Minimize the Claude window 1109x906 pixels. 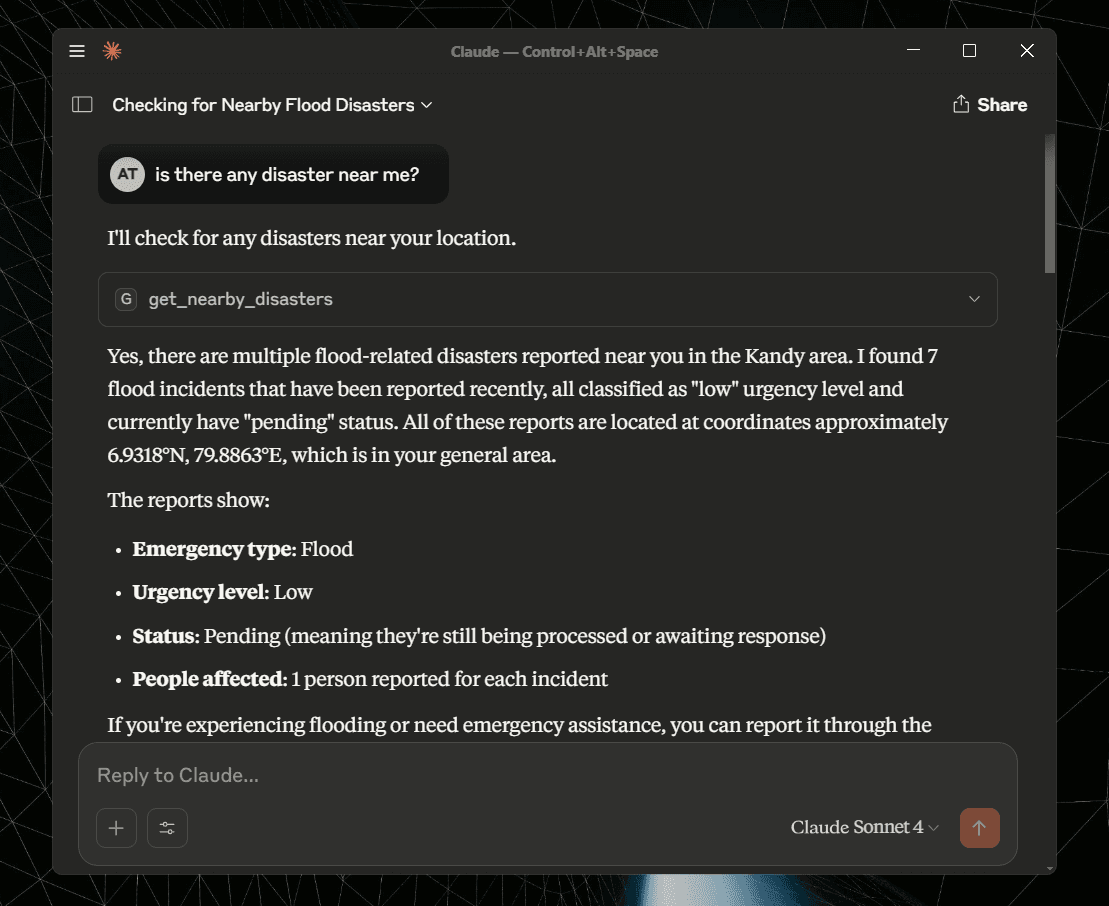click(x=913, y=50)
